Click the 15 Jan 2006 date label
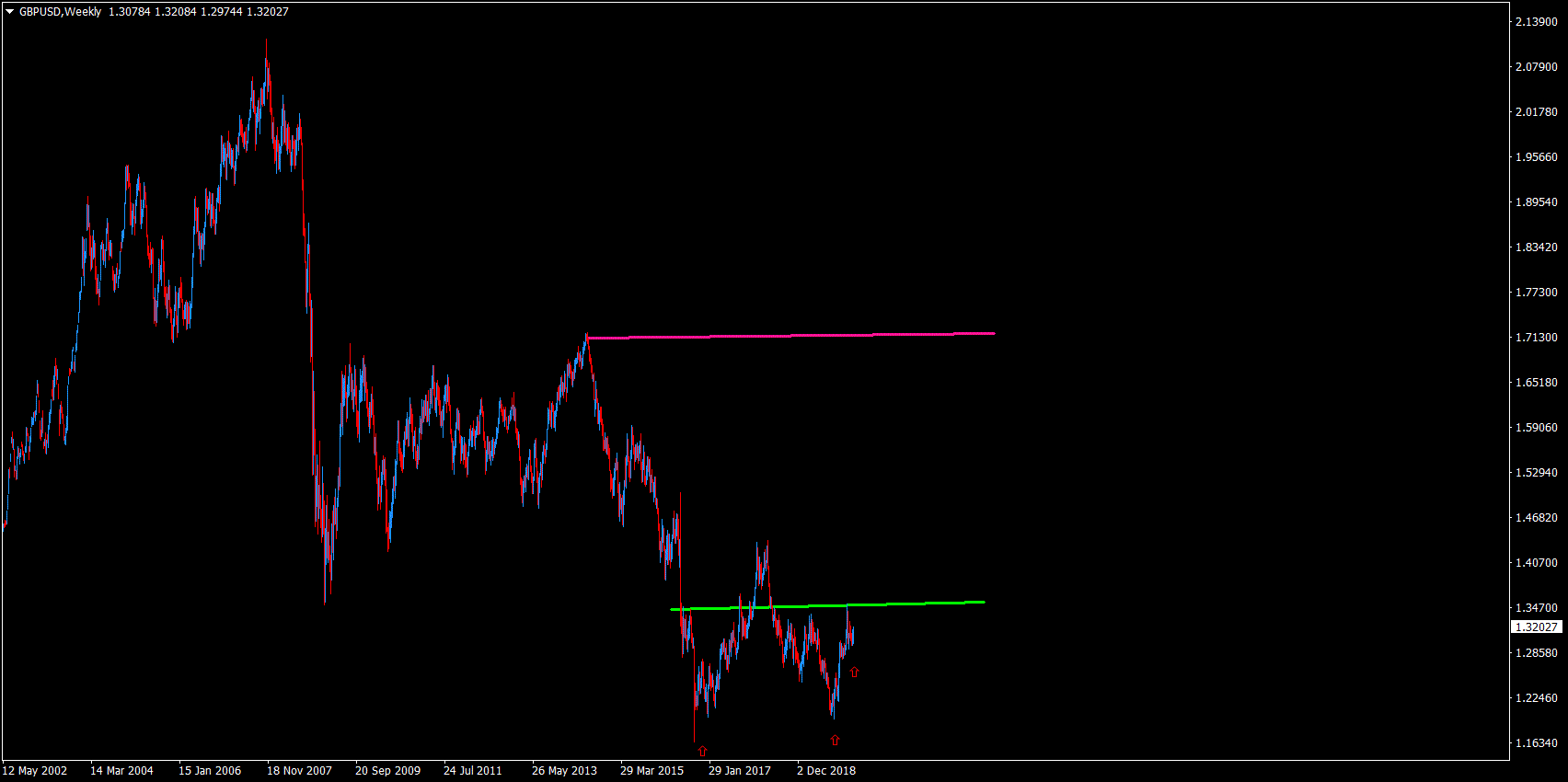1568x782 pixels. 210,771
